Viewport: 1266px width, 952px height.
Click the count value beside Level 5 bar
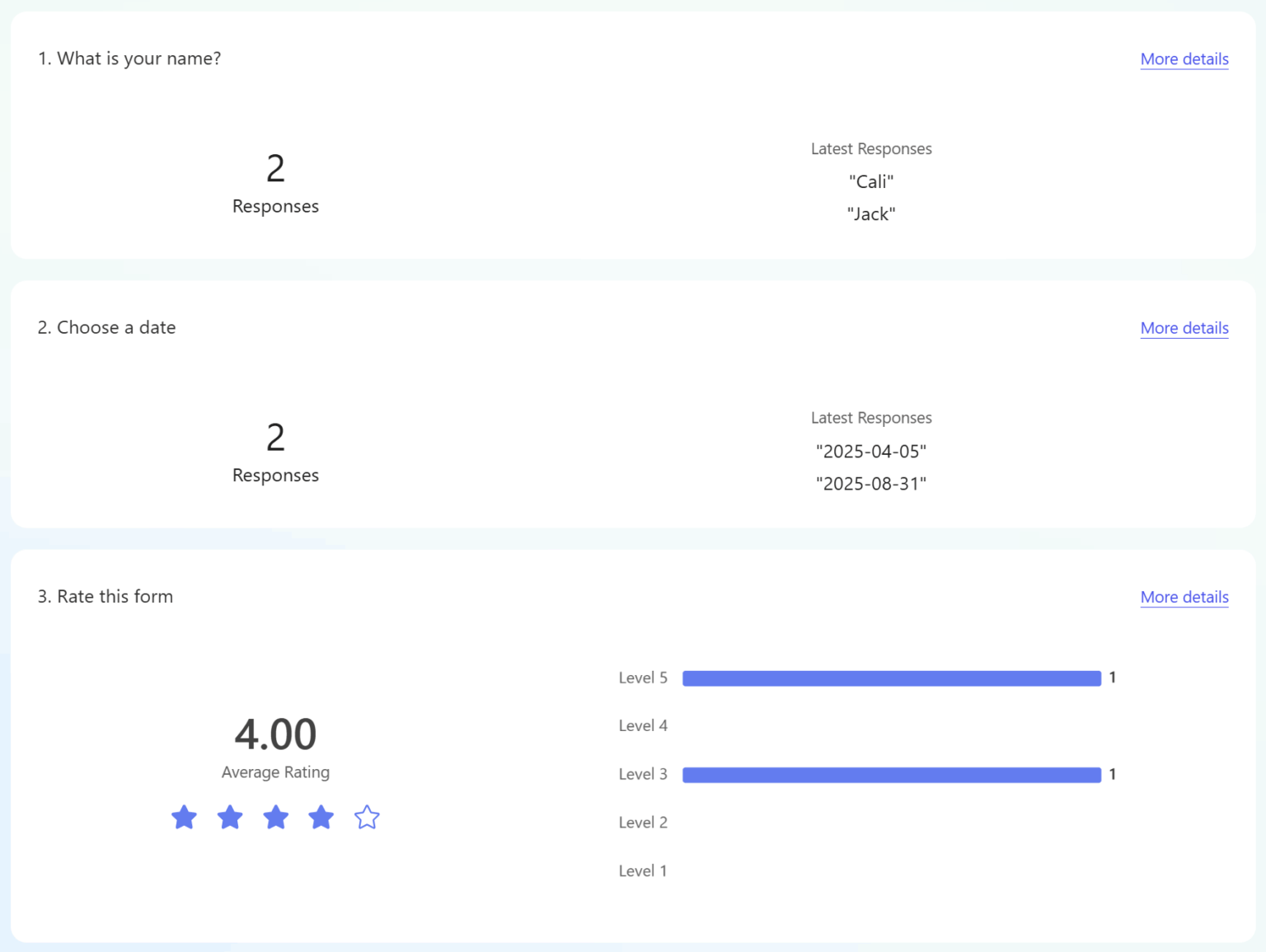click(1113, 678)
